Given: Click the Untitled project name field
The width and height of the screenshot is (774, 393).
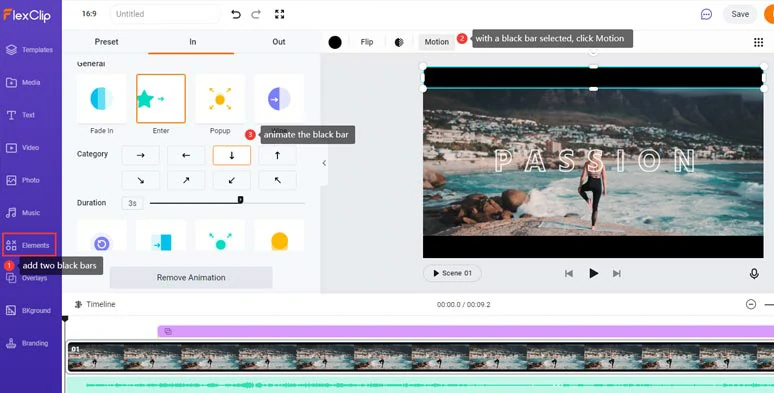Looking at the screenshot, I should (165, 14).
